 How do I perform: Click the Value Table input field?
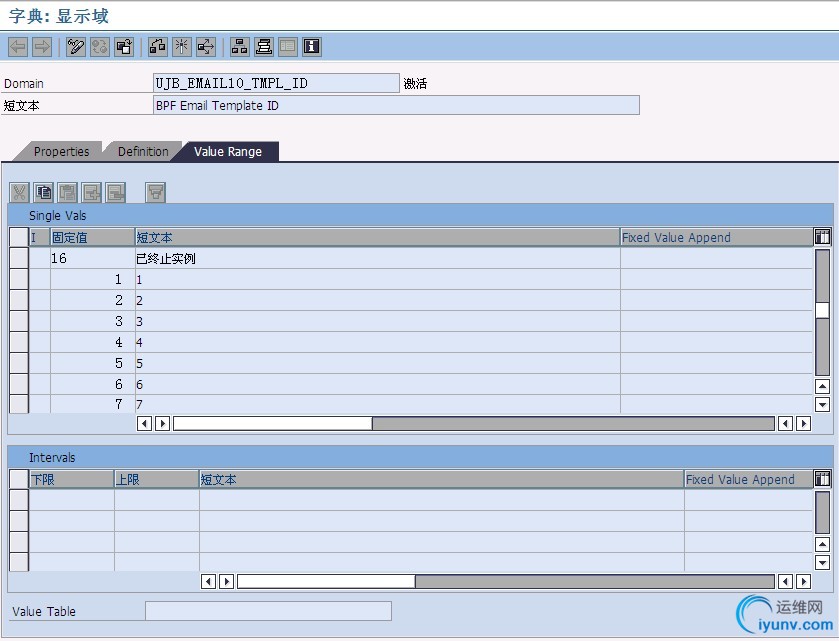(268, 611)
